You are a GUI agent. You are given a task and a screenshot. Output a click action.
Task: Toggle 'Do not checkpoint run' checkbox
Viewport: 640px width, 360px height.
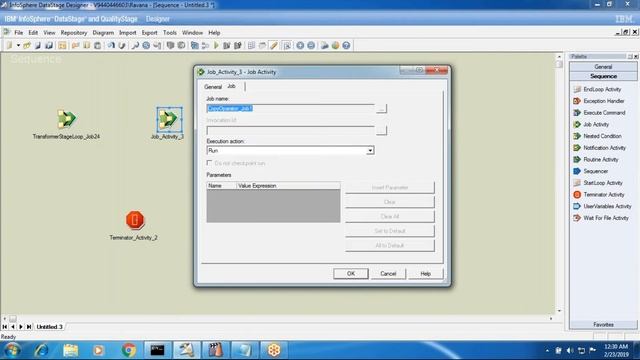tap(209, 163)
